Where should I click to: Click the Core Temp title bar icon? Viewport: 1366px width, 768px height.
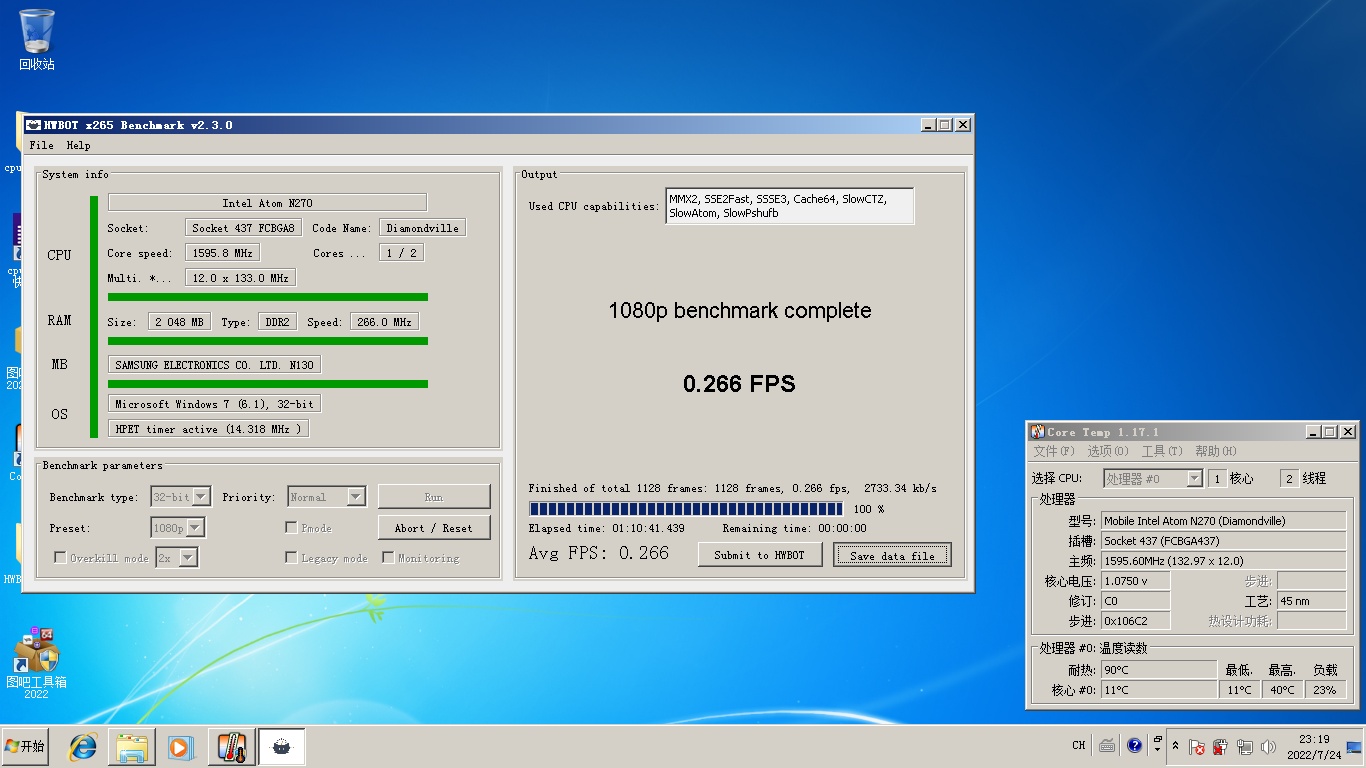click(1038, 432)
